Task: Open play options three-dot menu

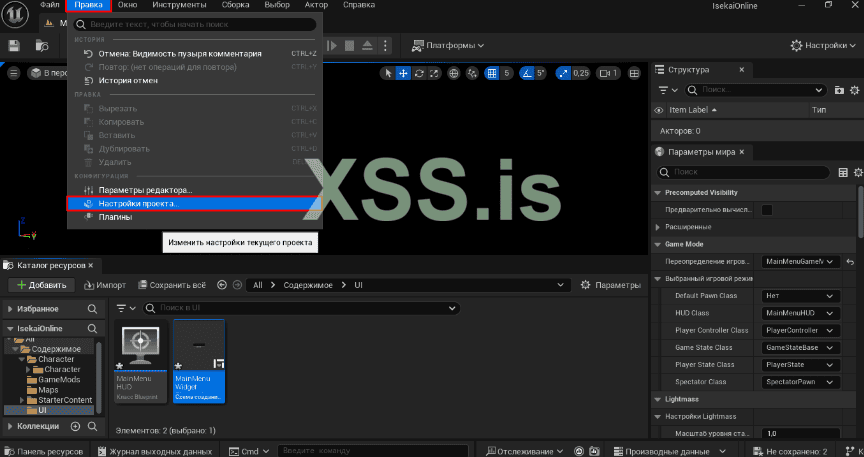Action: pyautogui.click(x=385, y=46)
